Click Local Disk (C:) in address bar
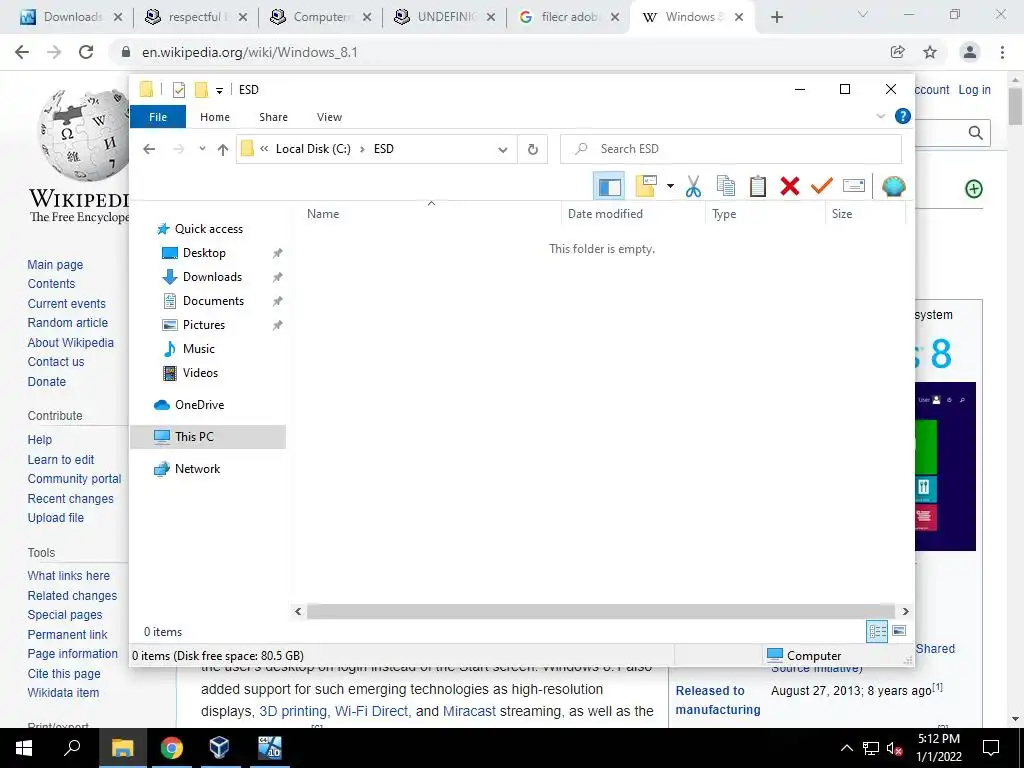The width and height of the screenshot is (1024, 768). [x=313, y=149]
